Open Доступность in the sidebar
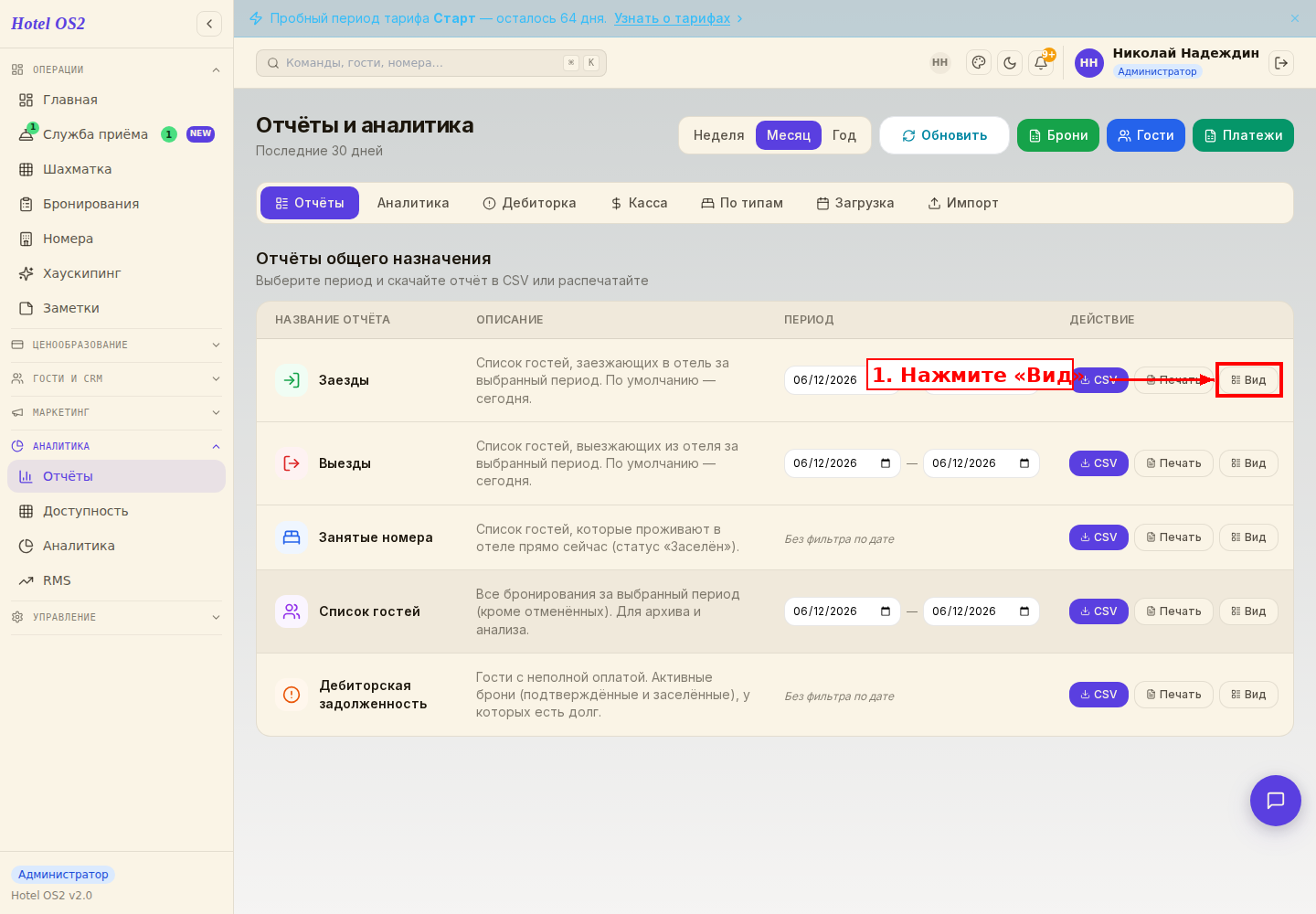 point(116,511)
